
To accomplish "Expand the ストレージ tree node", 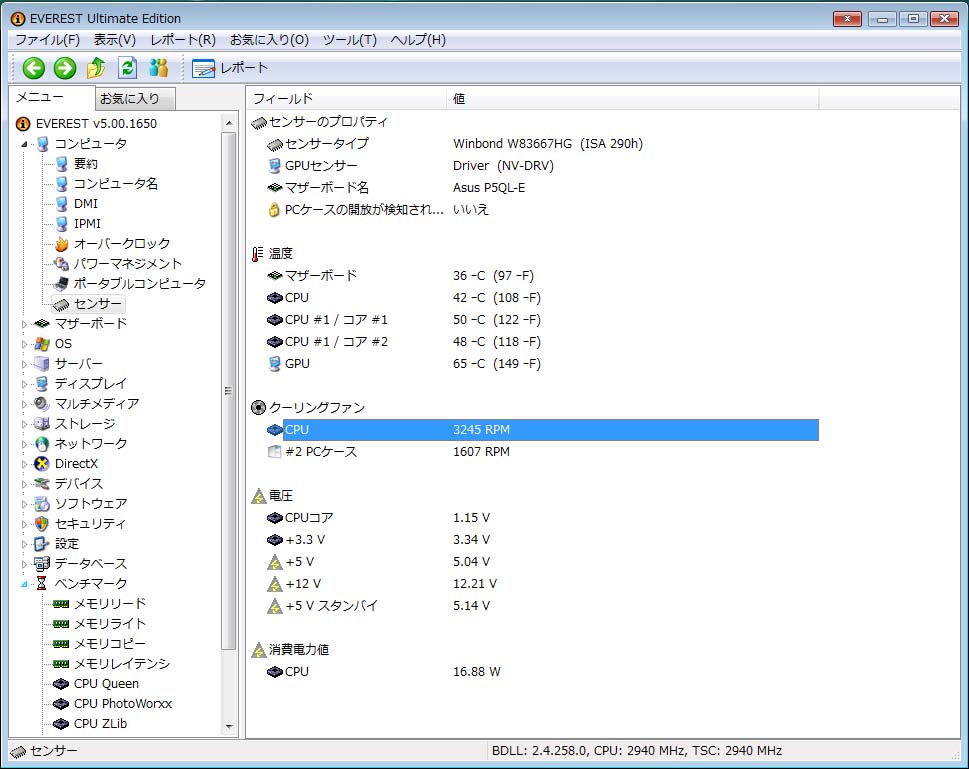I will [x=25, y=424].
